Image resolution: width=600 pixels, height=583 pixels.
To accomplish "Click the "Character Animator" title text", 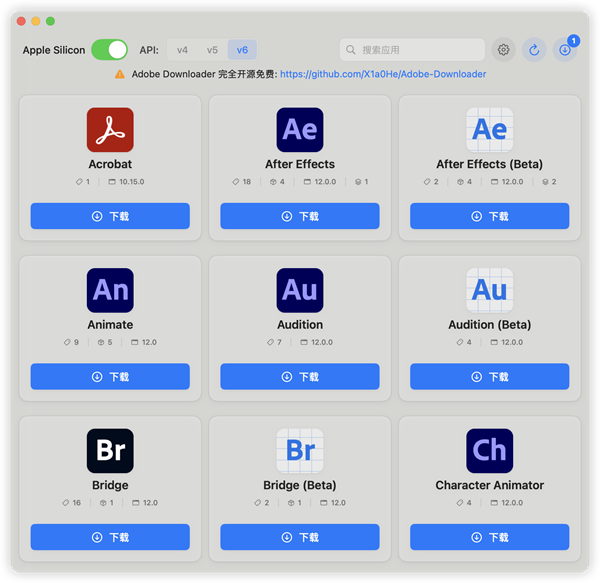I will (489, 485).
